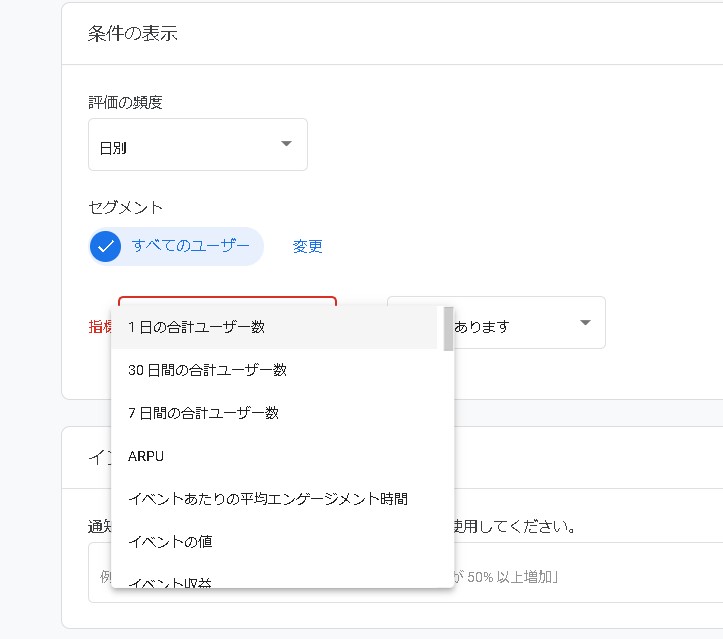Click the red-outlined 指標 metric dropdown
The height and width of the screenshot is (639, 723).
click(227, 300)
